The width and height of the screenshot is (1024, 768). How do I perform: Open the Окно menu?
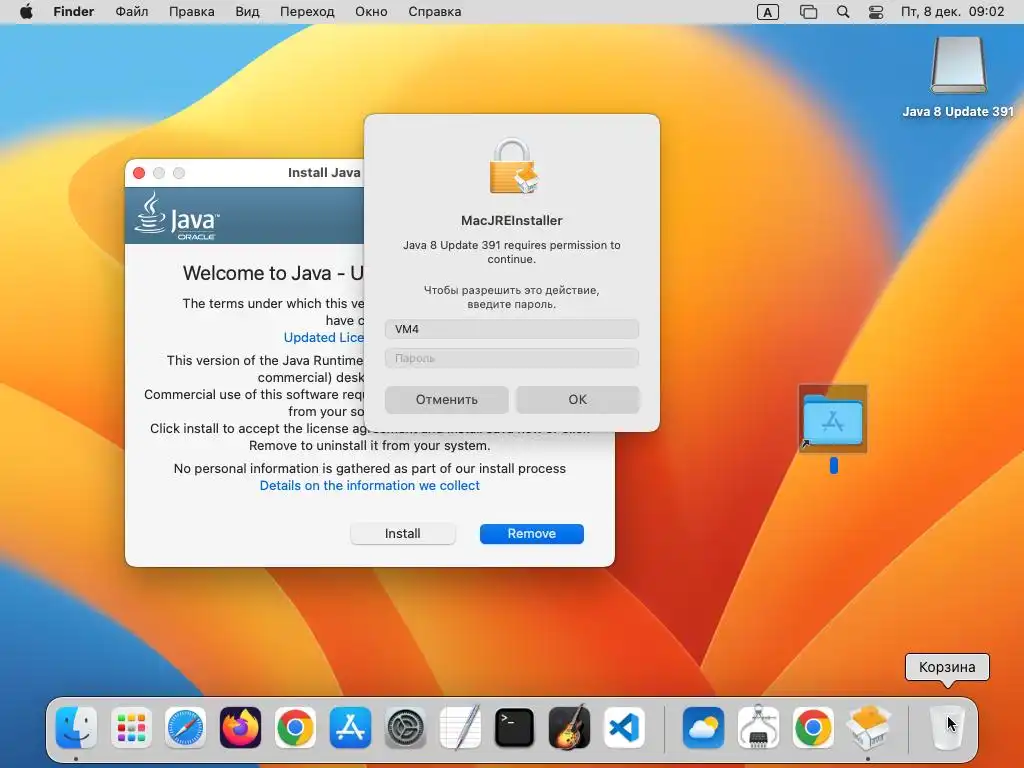[371, 12]
